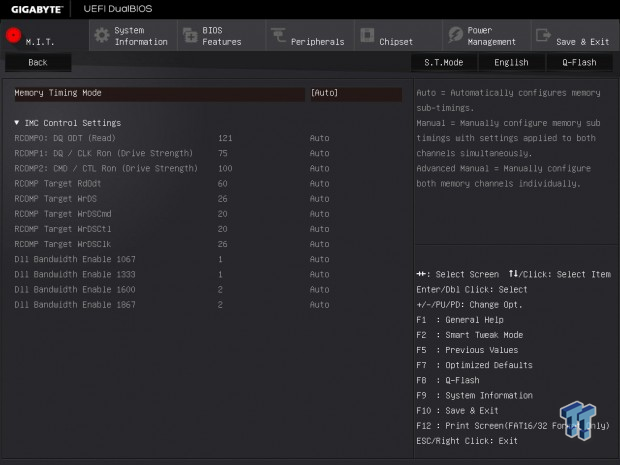The height and width of the screenshot is (465, 620).
Task: Click Auto value for RCOMP2 row
Action: point(319,168)
